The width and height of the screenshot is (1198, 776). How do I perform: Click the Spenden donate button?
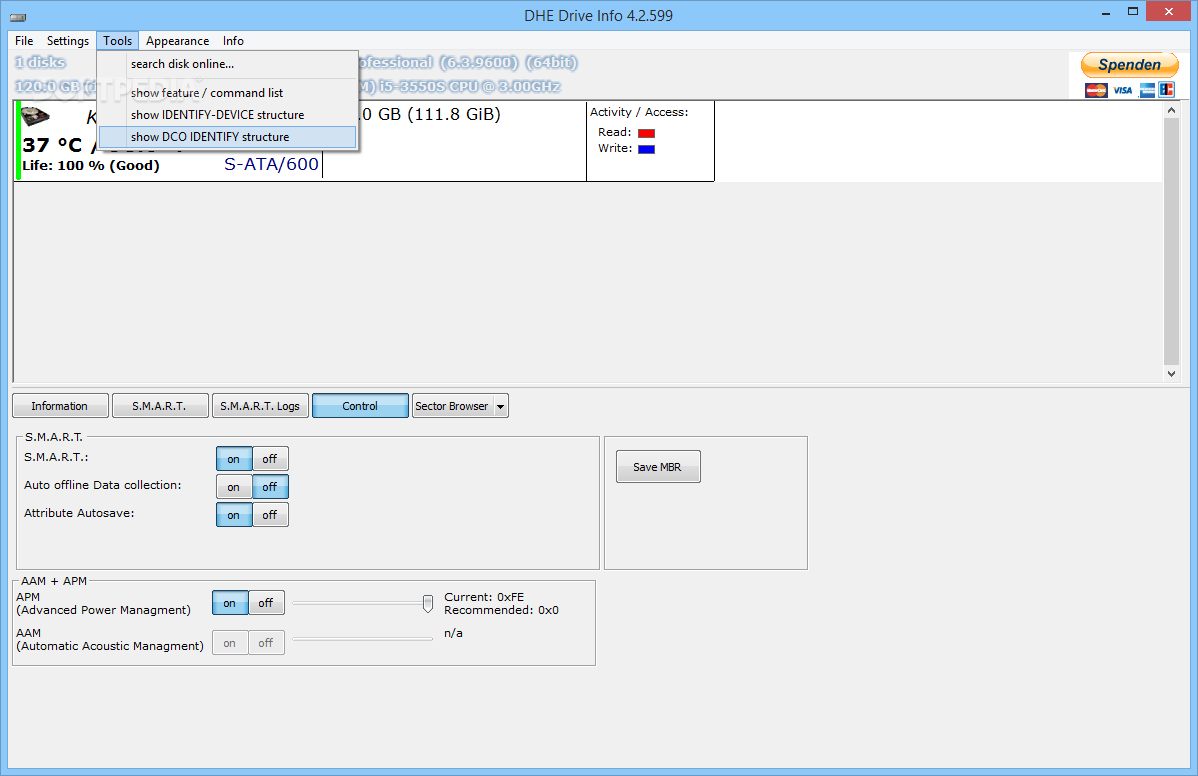coord(1129,65)
